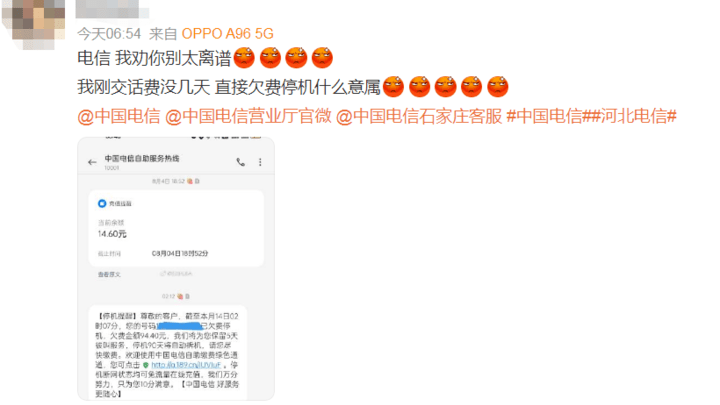
Task: Click the blurred poster username
Action: tap(112, 9)
